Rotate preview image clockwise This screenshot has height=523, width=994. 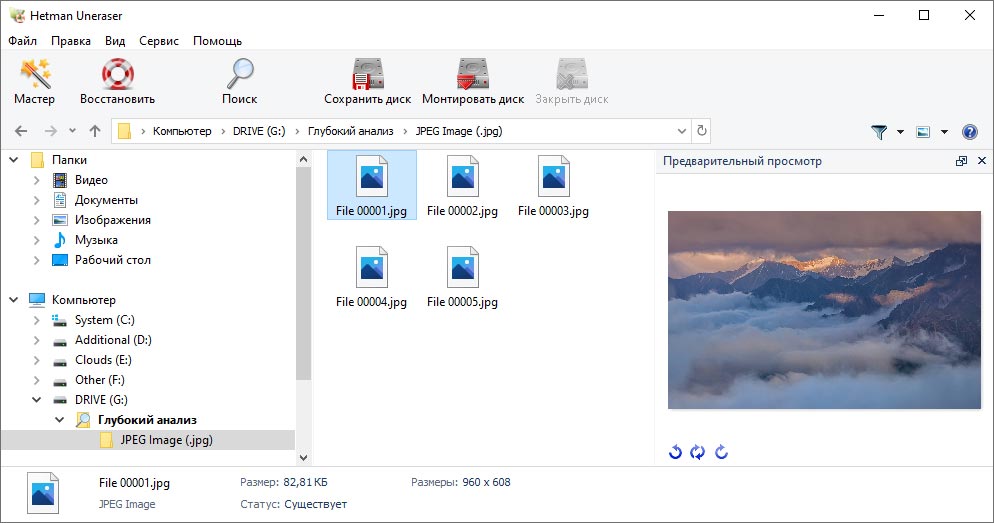click(721, 452)
